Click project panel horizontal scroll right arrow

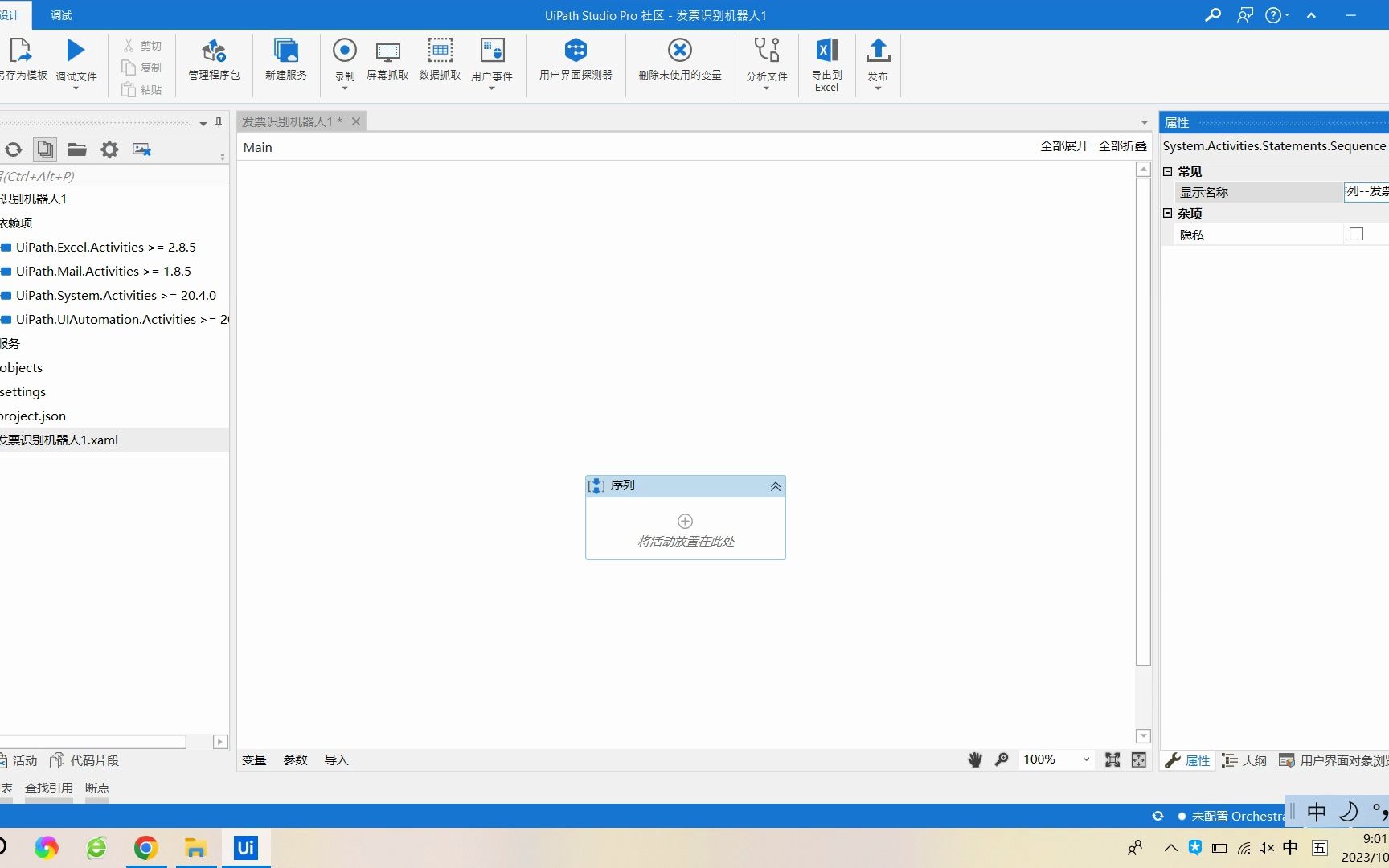click(220, 741)
